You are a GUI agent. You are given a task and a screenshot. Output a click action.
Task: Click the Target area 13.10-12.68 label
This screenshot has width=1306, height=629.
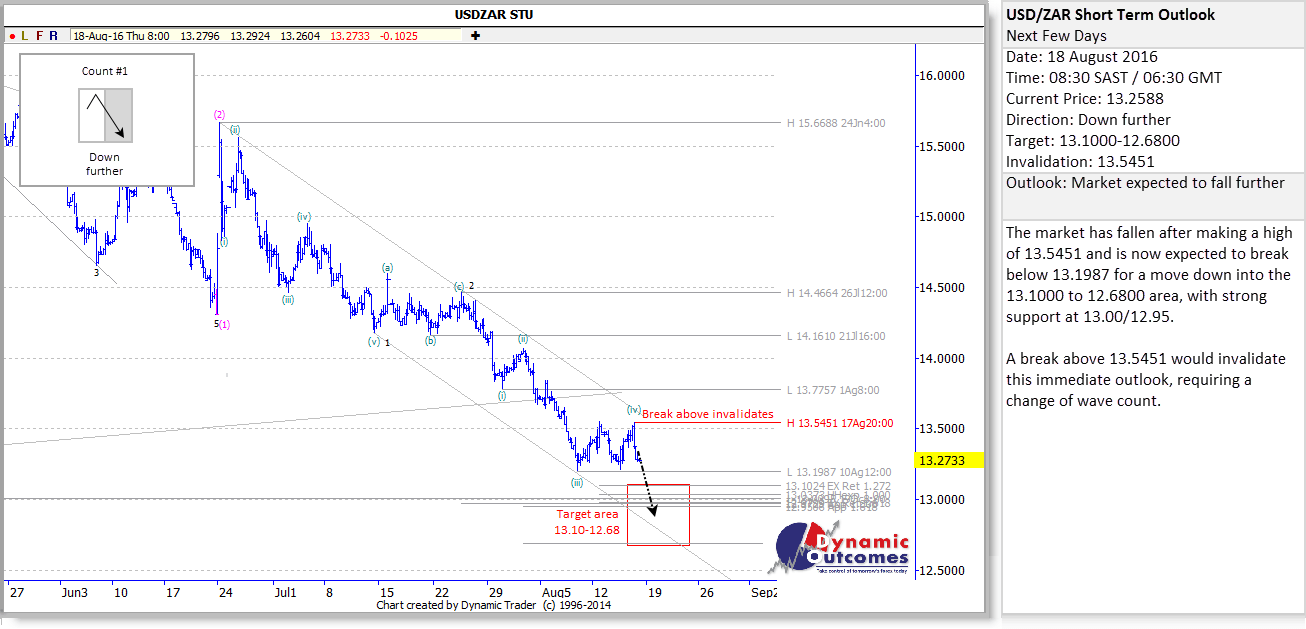pos(588,522)
